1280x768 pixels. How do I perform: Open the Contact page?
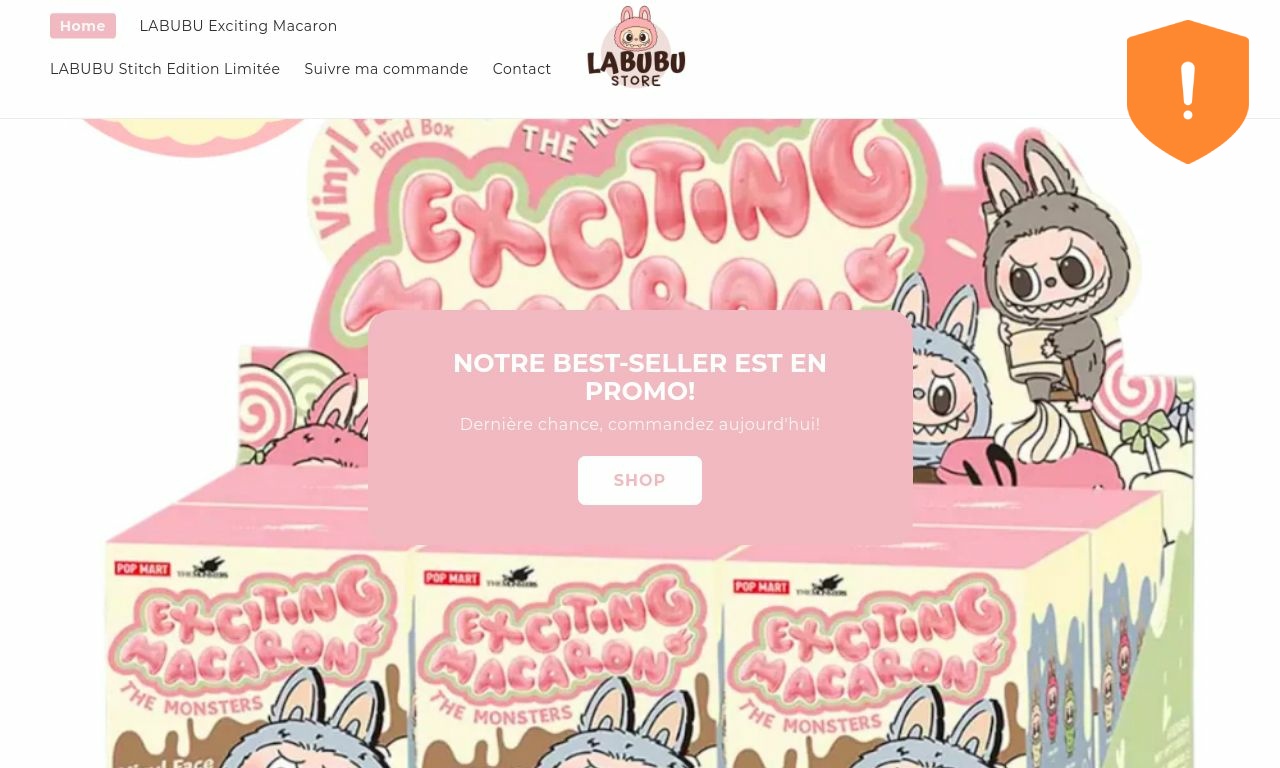click(x=522, y=69)
